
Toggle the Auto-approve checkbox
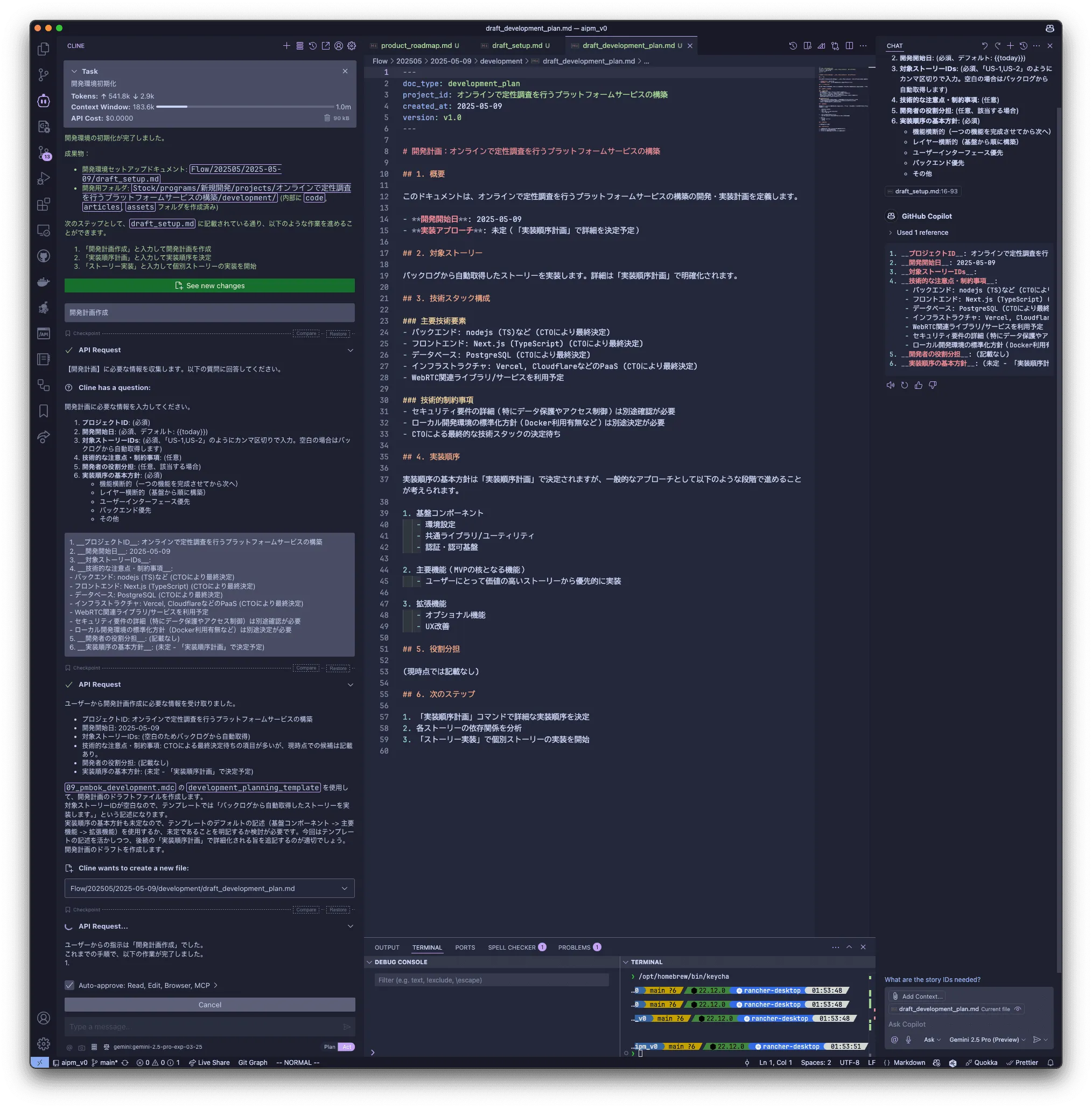point(69,985)
